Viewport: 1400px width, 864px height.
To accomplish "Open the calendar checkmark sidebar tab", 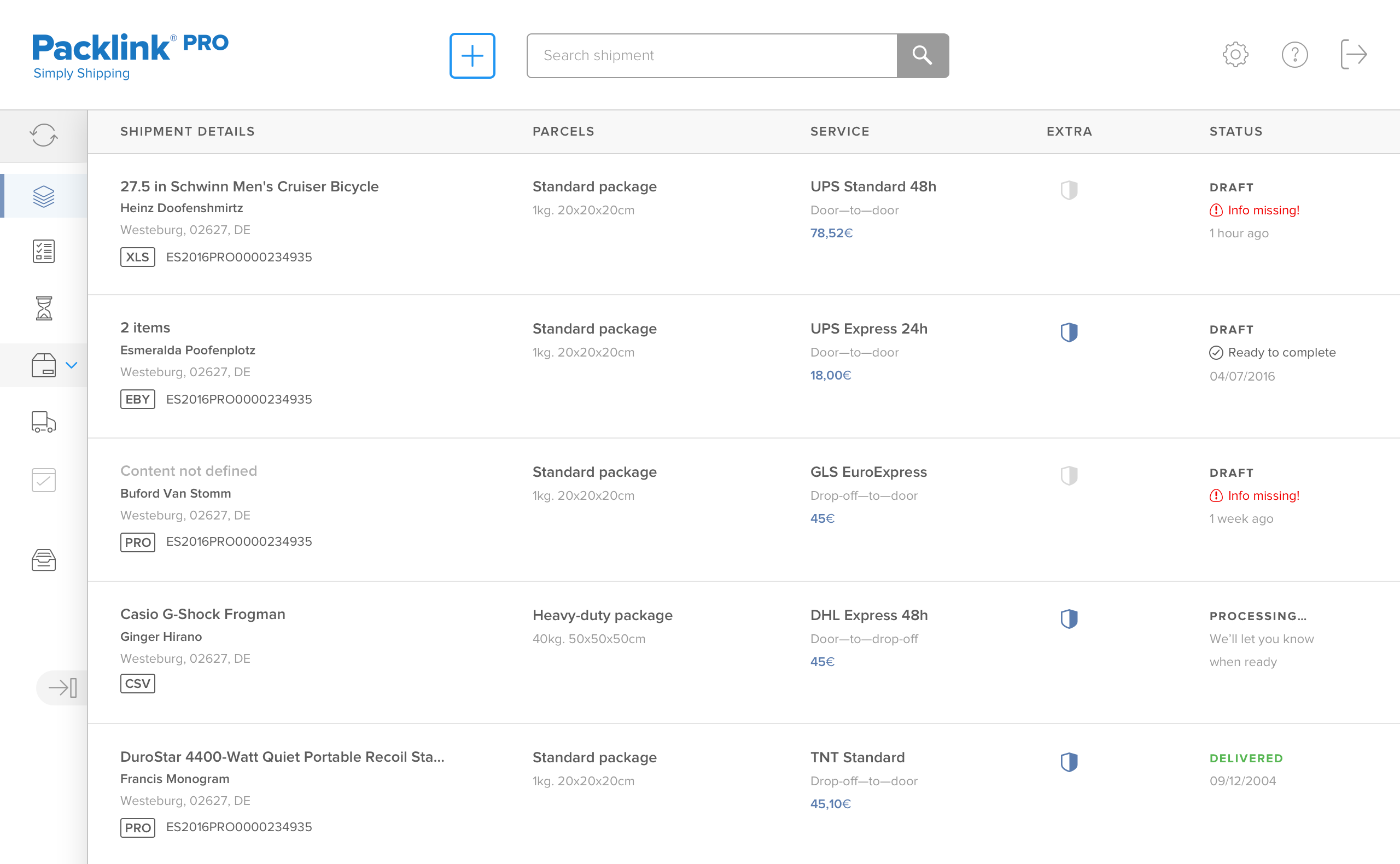I will pos(43,480).
